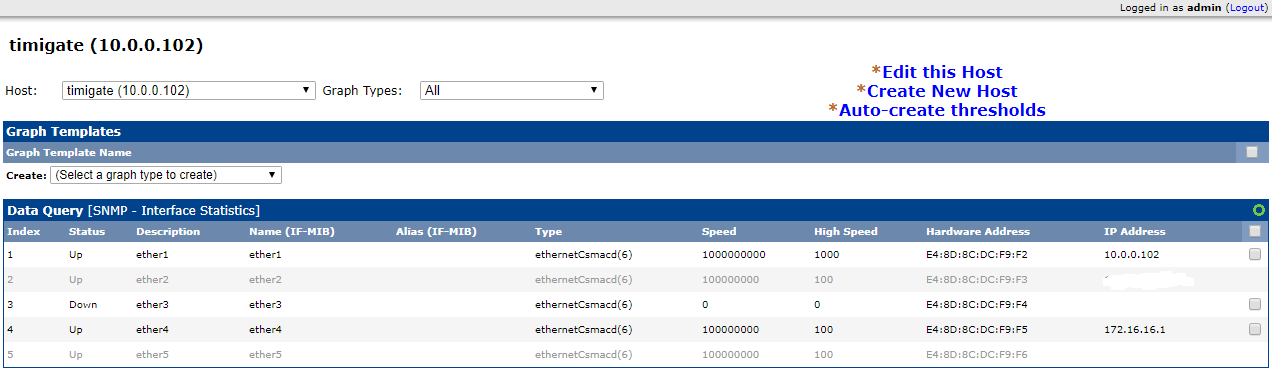Click hardware address E4:8D:8C:DC:F9:F4
Viewport: 1272px width, 368px height.
977,304
